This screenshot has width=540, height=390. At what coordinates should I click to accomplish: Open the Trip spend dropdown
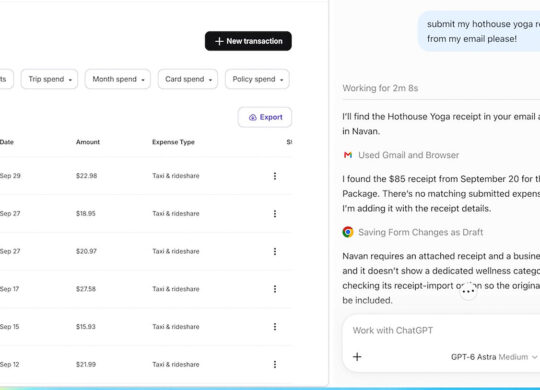[49, 79]
